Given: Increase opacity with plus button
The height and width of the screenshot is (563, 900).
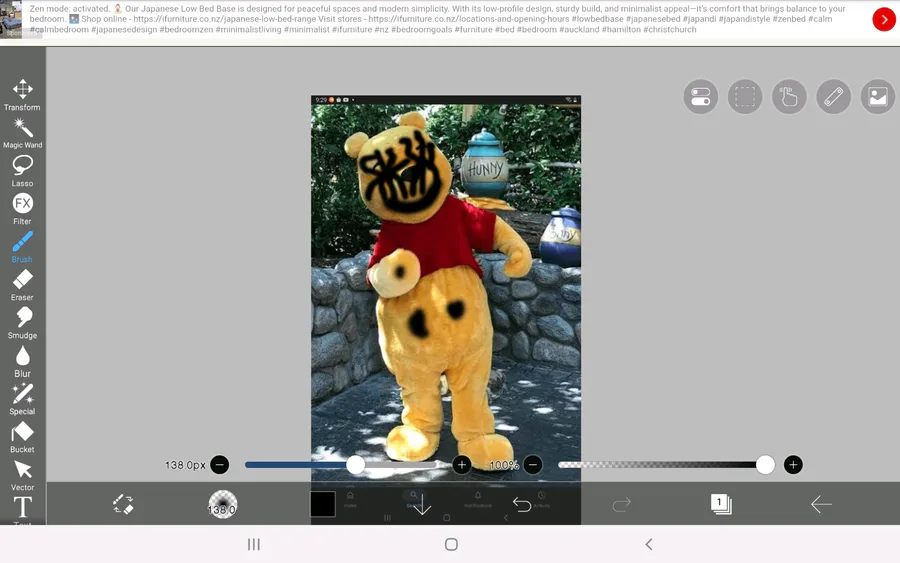Looking at the screenshot, I should pos(793,464).
